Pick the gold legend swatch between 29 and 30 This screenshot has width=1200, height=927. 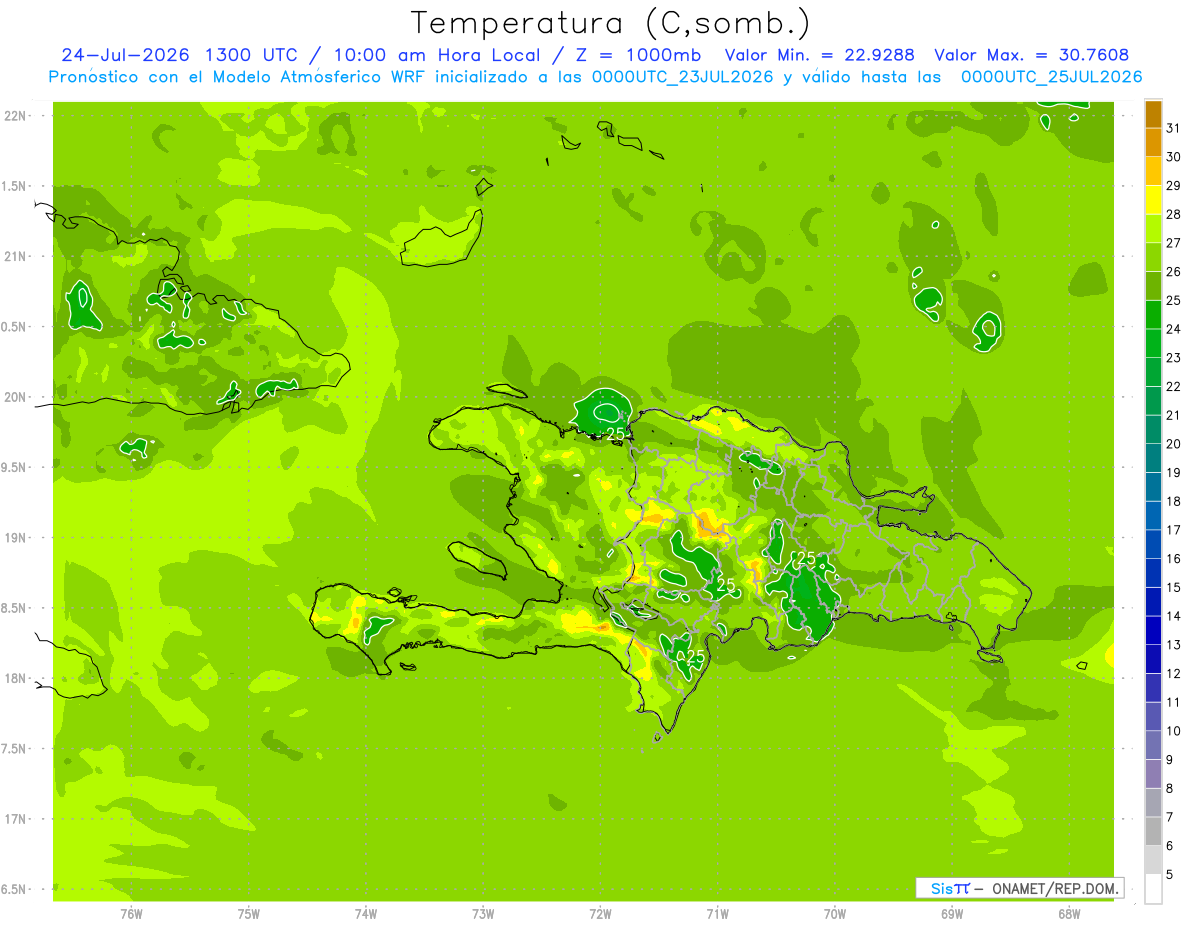(x=1153, y=171)
